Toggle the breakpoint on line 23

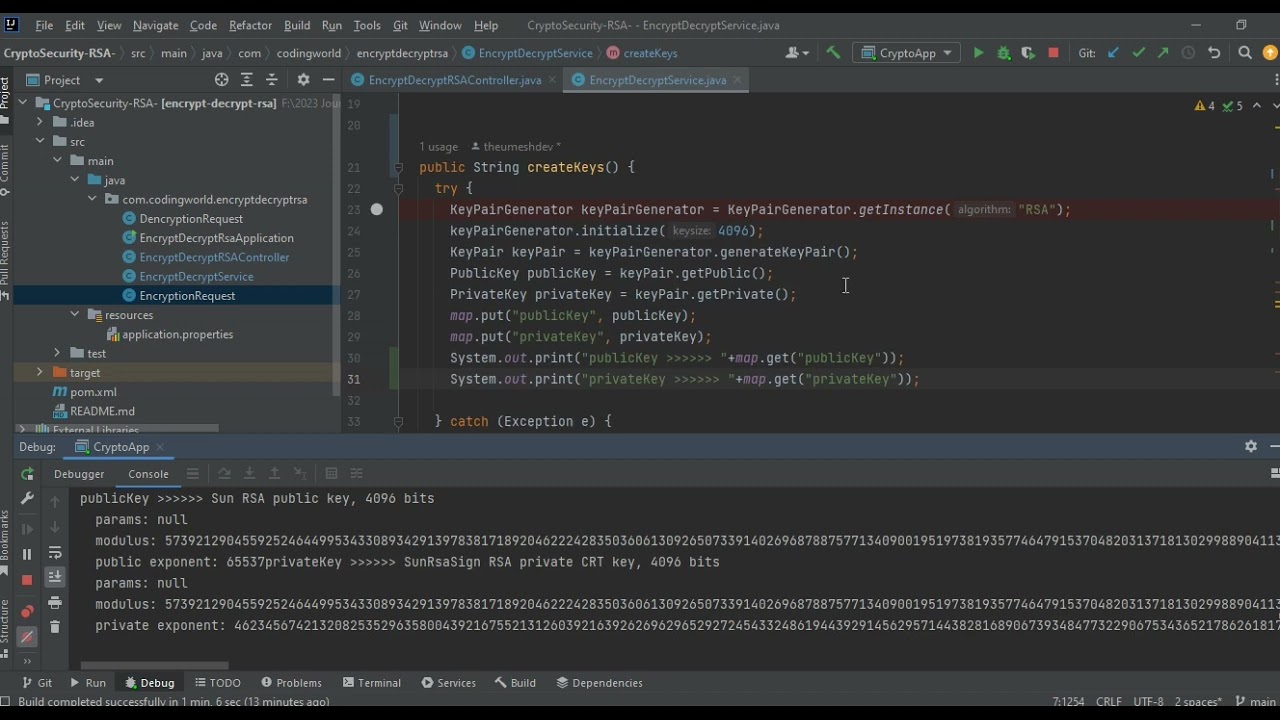[x=376, y=210]
